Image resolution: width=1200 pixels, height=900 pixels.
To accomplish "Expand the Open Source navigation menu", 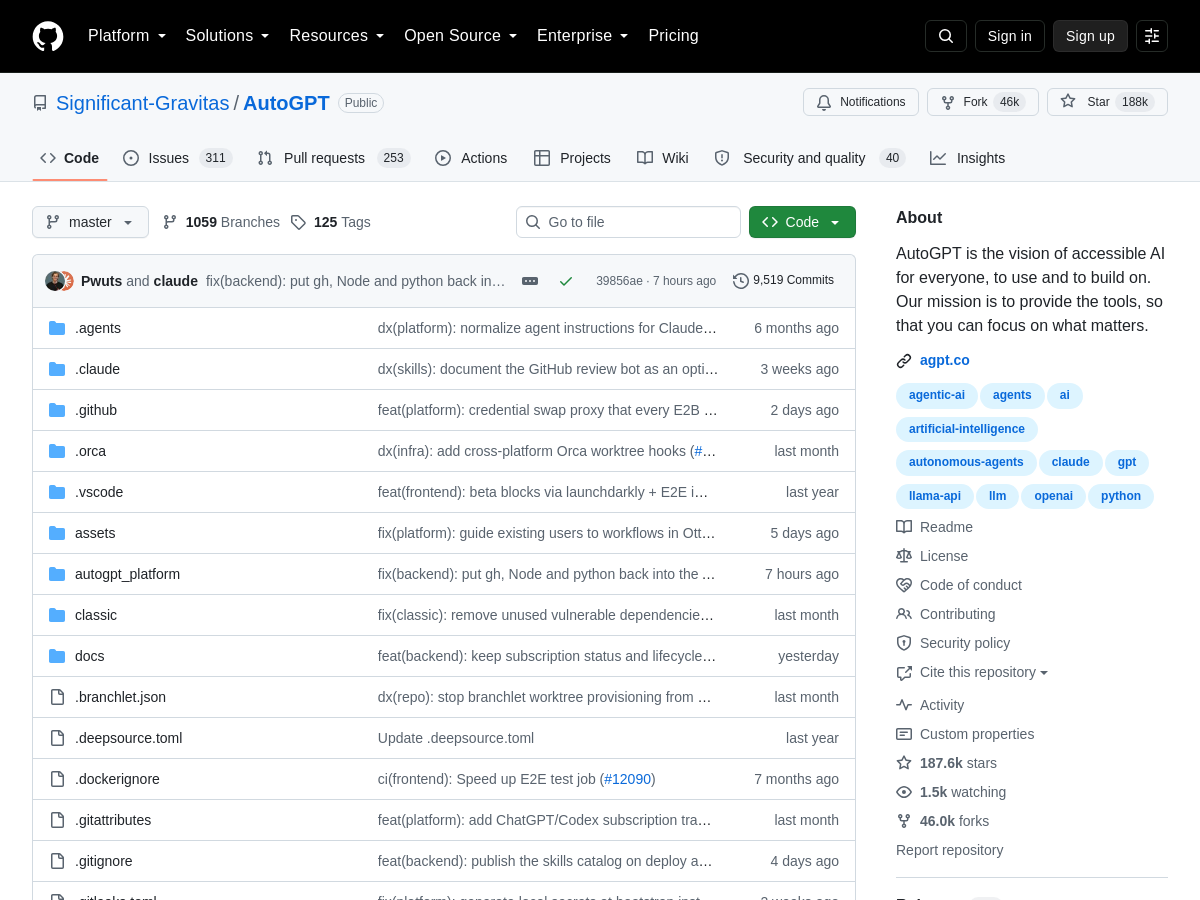I will coord(461,36).
